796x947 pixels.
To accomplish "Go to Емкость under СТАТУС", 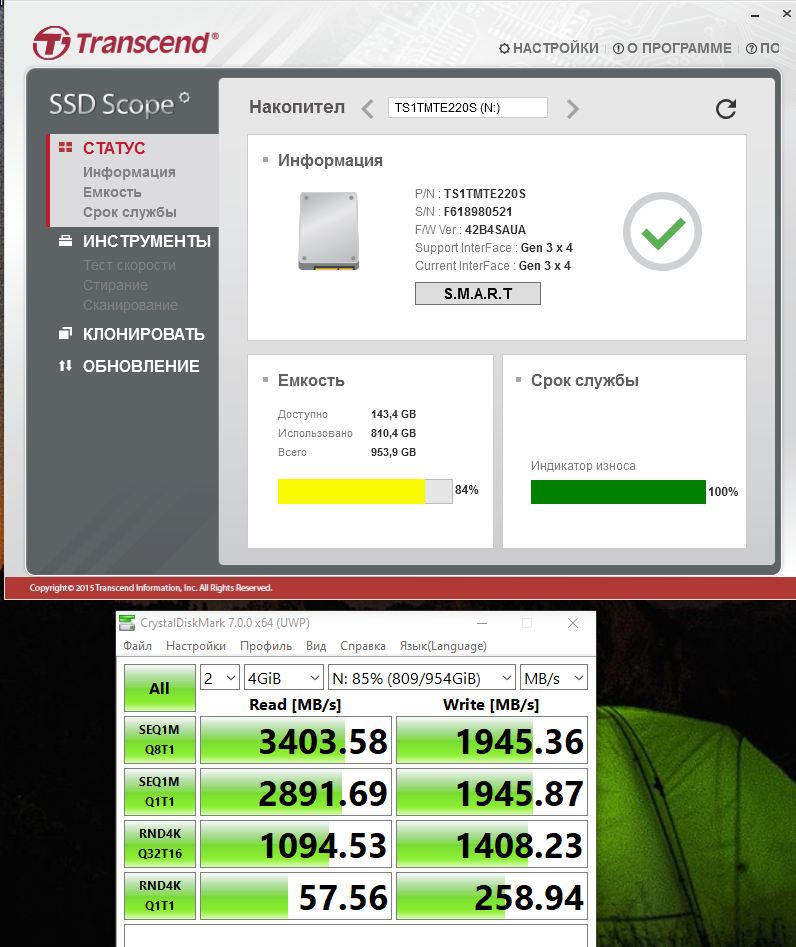I will click(x=112, y=192).
